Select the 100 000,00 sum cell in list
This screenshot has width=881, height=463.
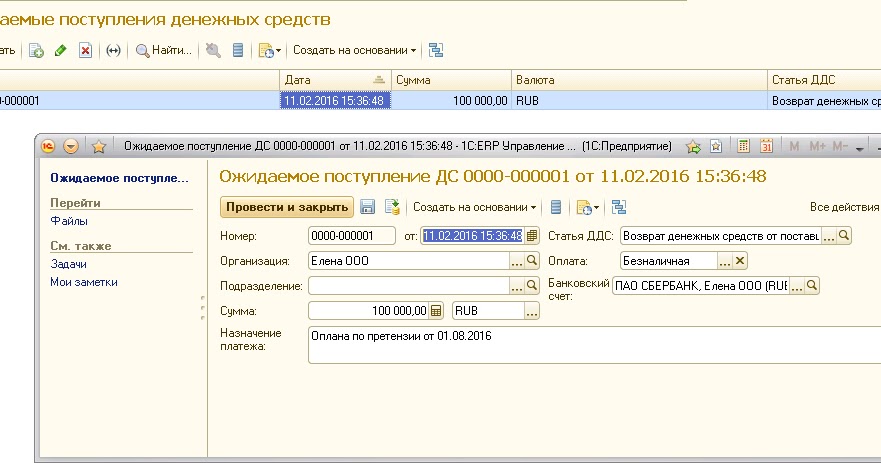click(451, 101)
